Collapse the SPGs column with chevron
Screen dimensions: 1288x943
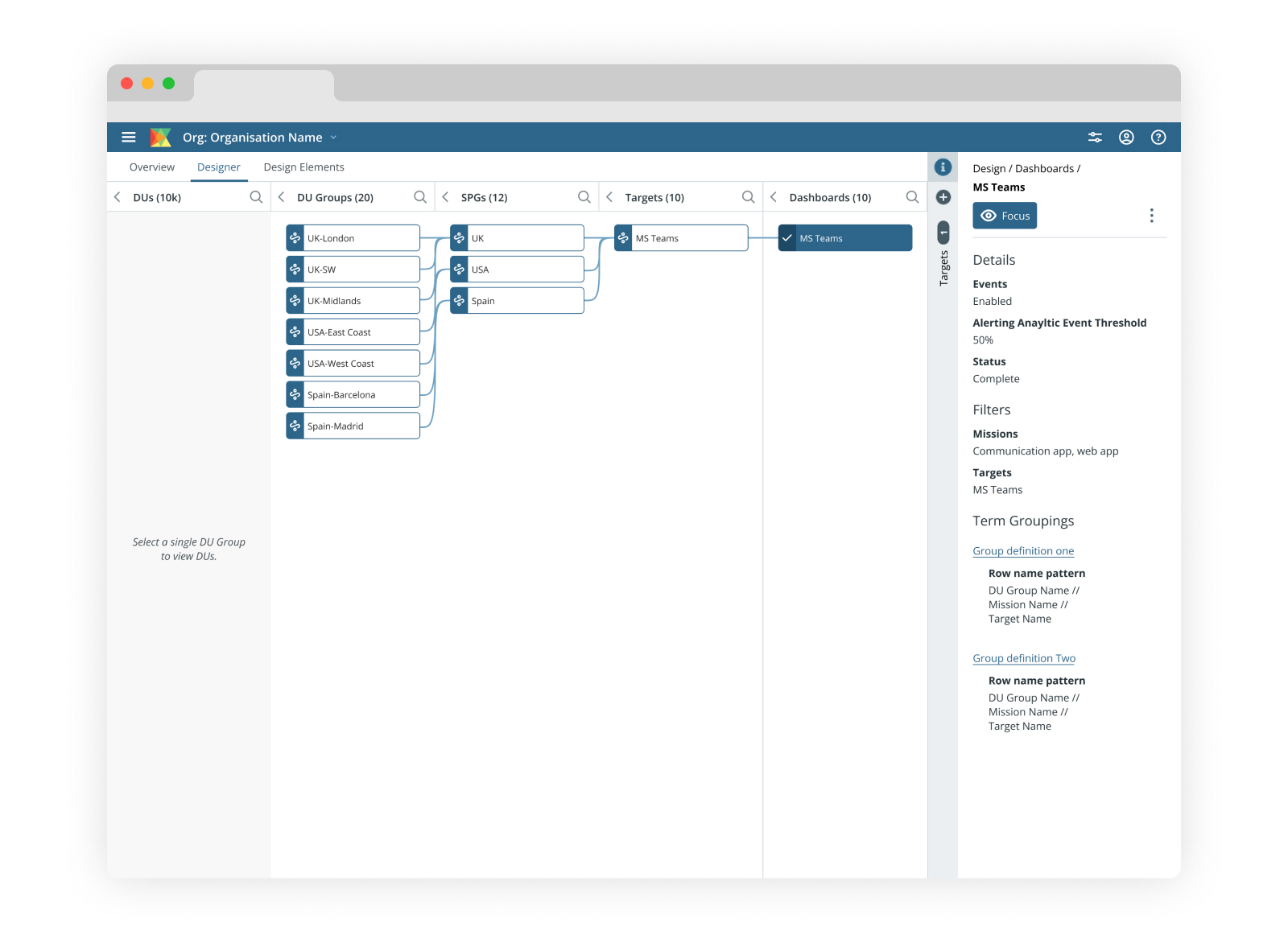point(445,197)
